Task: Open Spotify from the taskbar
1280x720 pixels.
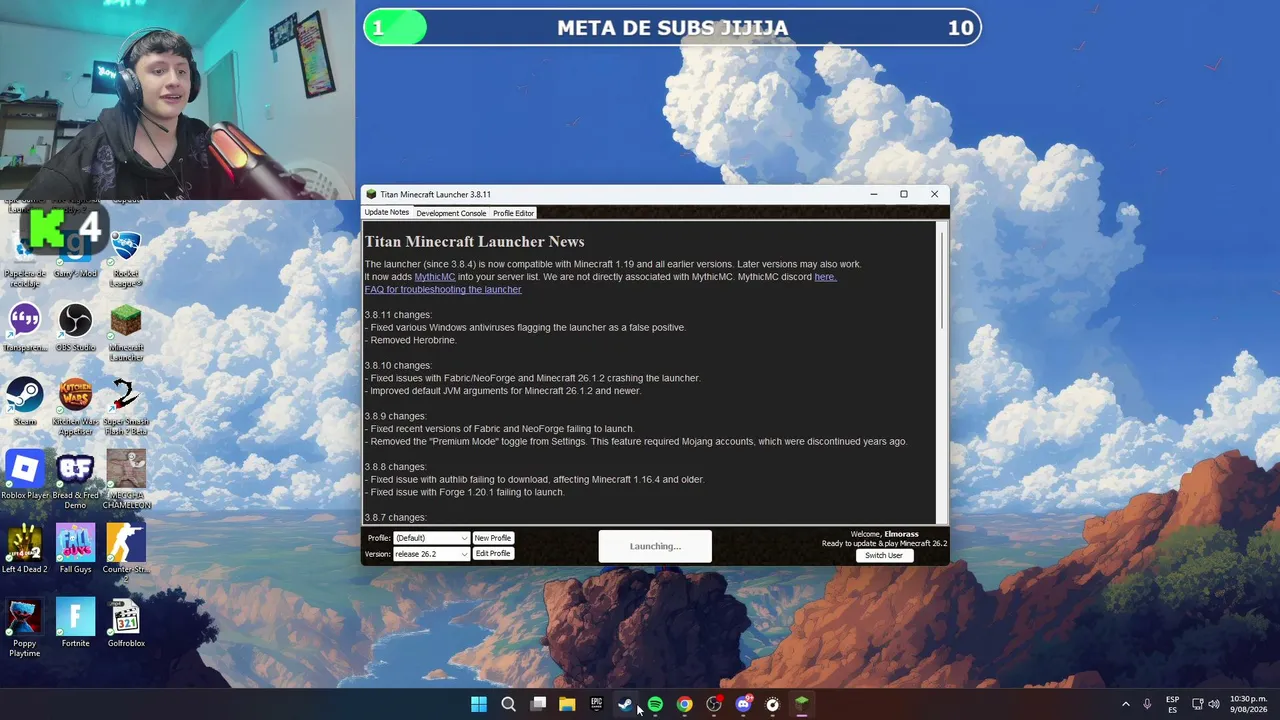Action: click(655, 704)
